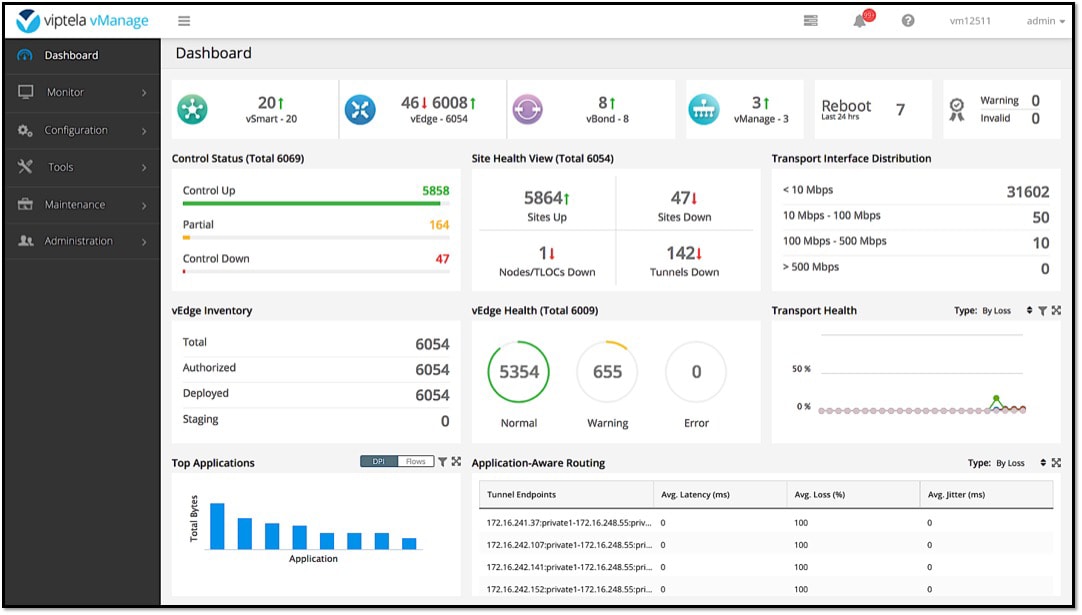This screenshot has width=1082, height=615.
Task: Click the green peak point in Transport Health chart
Action: [x=996, y=398]
